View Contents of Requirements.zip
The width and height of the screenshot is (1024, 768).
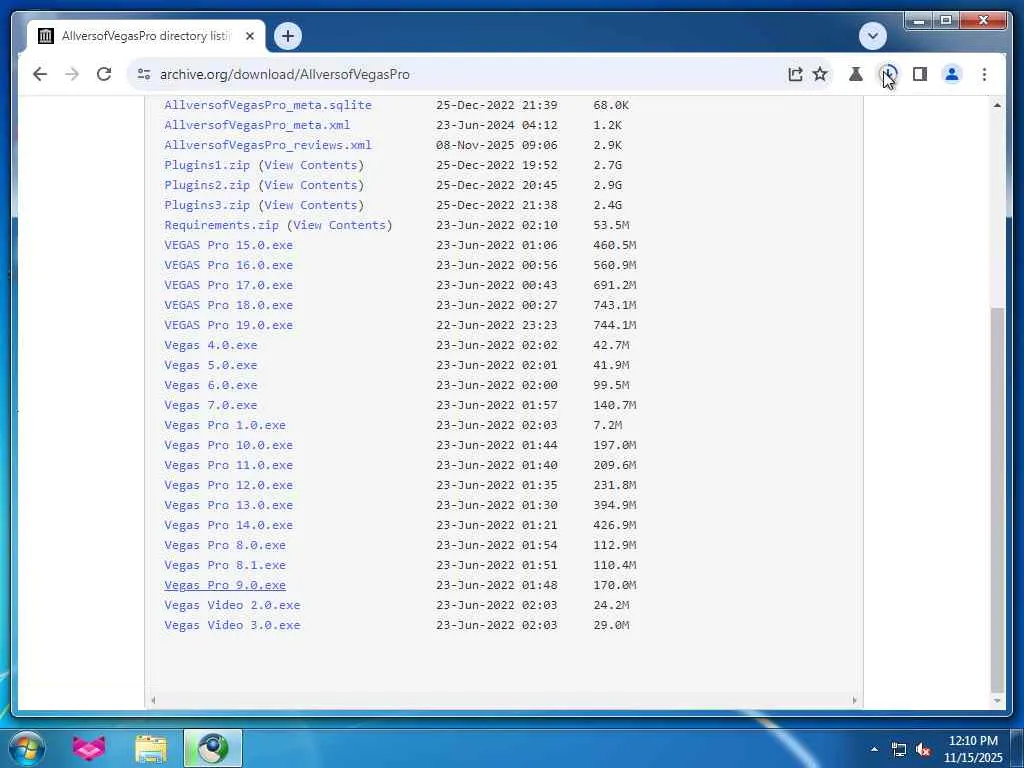coord(340,225)
